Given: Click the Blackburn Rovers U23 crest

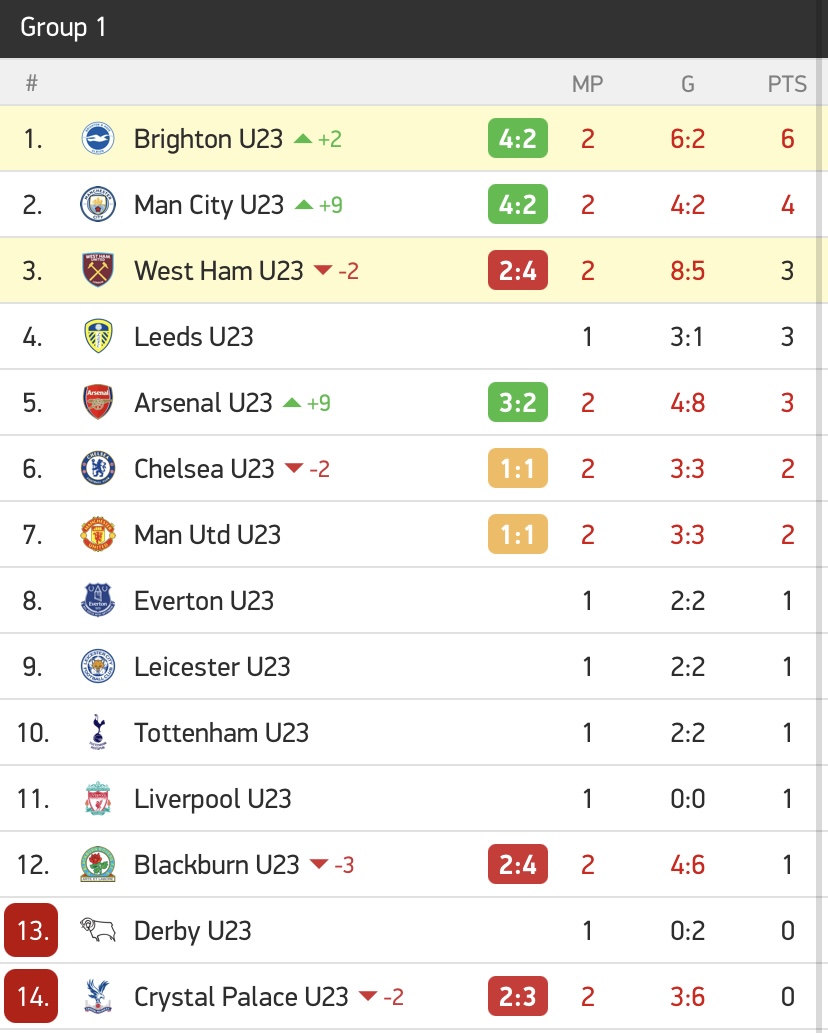Looking at the screenshot, I should click(98, 864).
